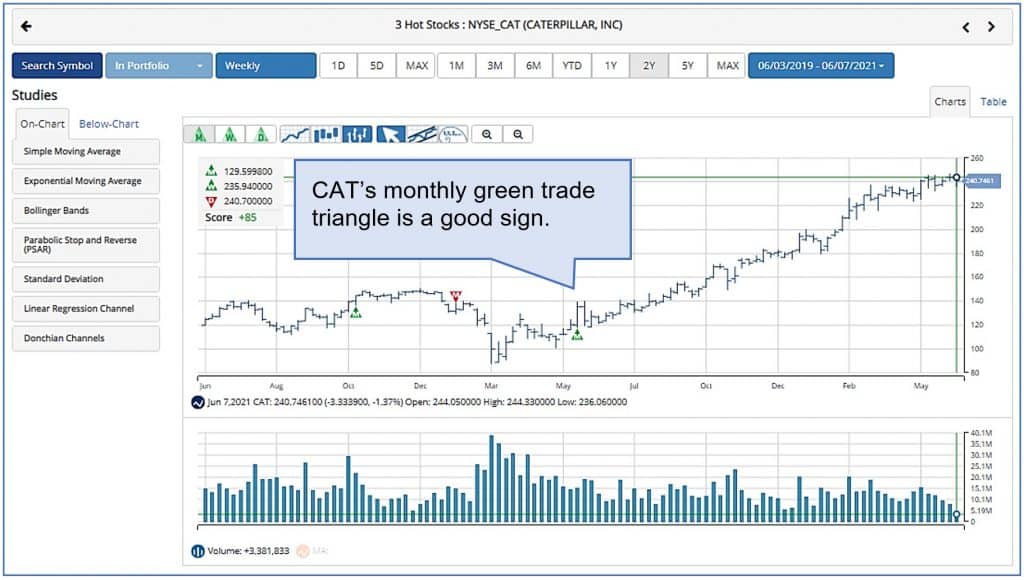Viewport: 1024px width, 580px height.
Task: Switch to the On-Chart studies tab
Action: [42, 124]
